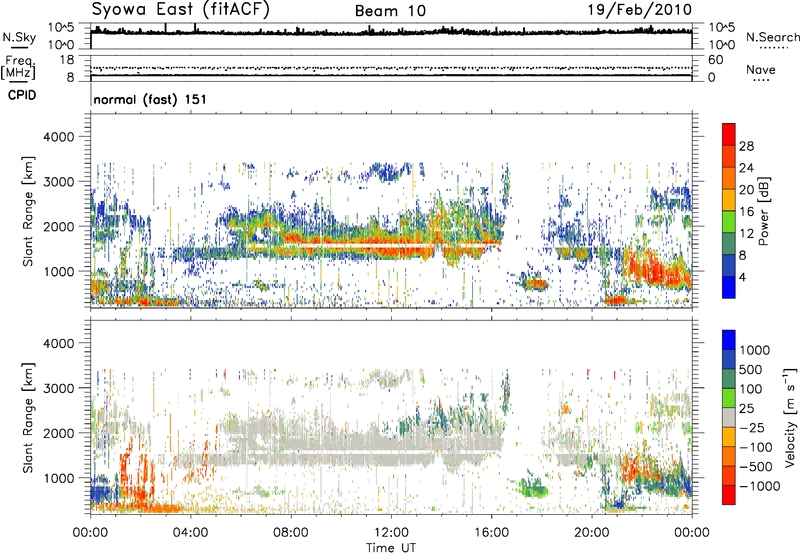The height and width of the screenshot is (554, 800).
Task: Click the 'Freq. [MHz]' axis label
Action: click(18, 67)
